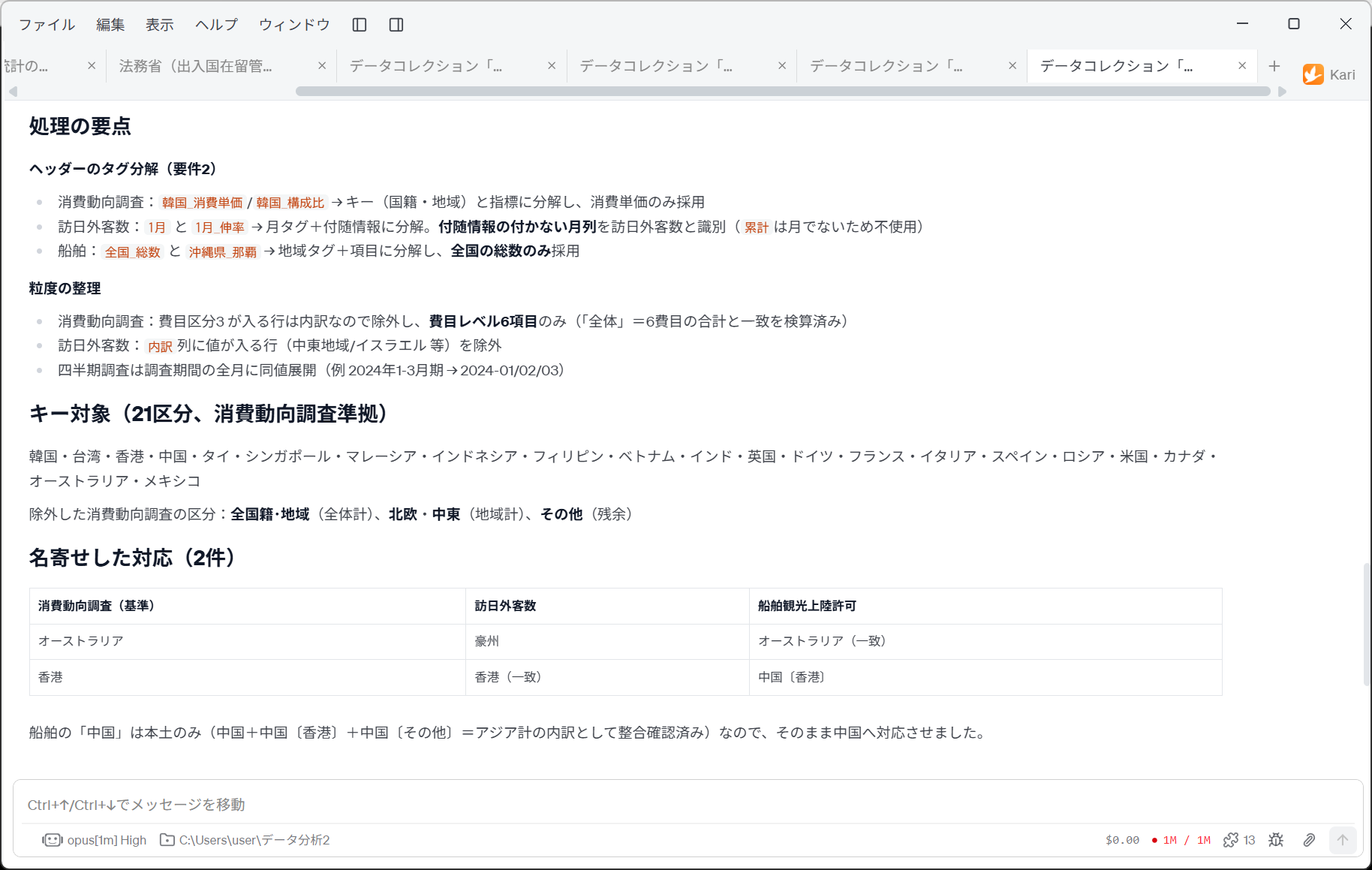The image size is (1372, 870).
Task: Open the extensions puzzle icon showing 13
Action: [x=1230, y=840]
